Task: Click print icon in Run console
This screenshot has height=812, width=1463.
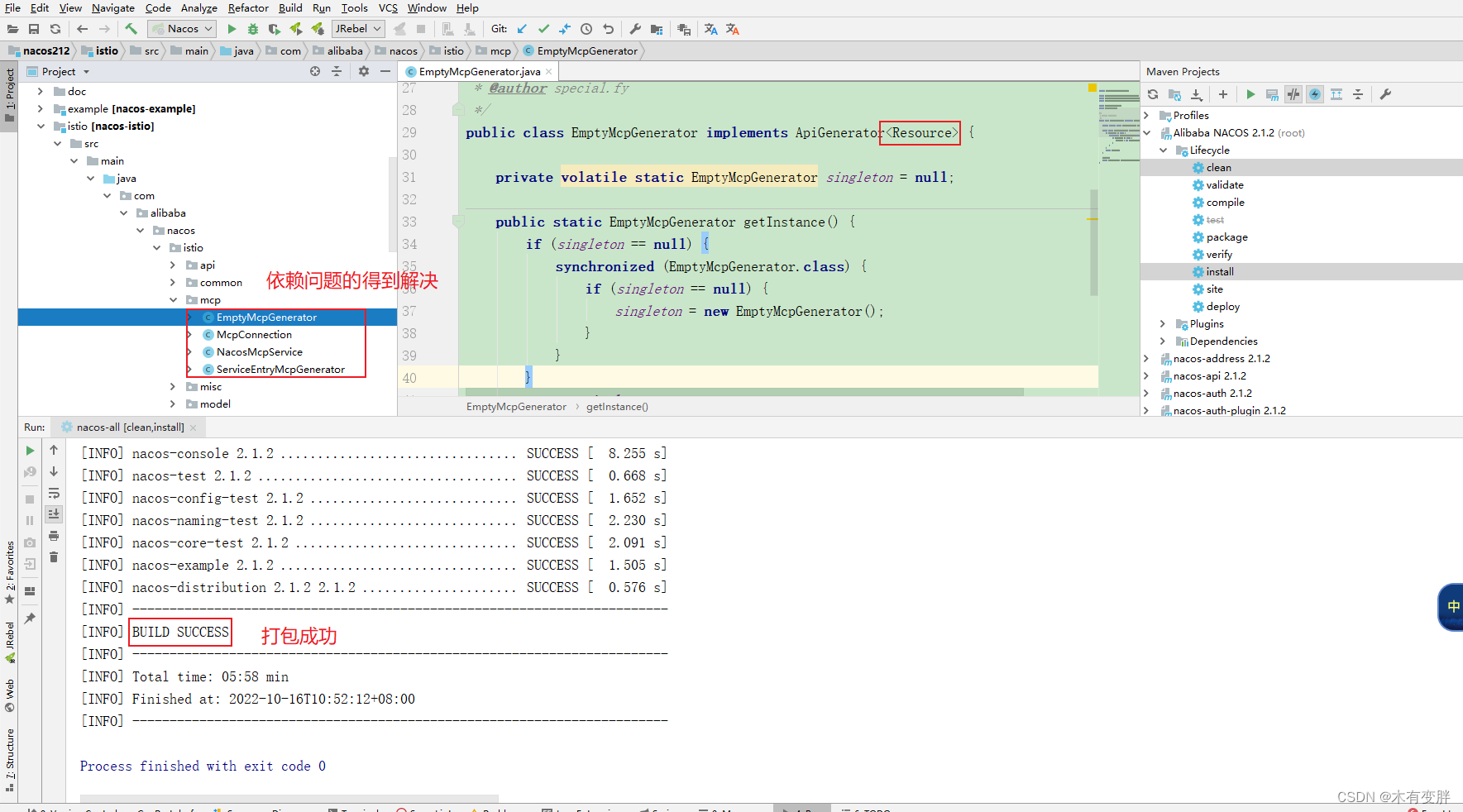Action: coord(54,536)
